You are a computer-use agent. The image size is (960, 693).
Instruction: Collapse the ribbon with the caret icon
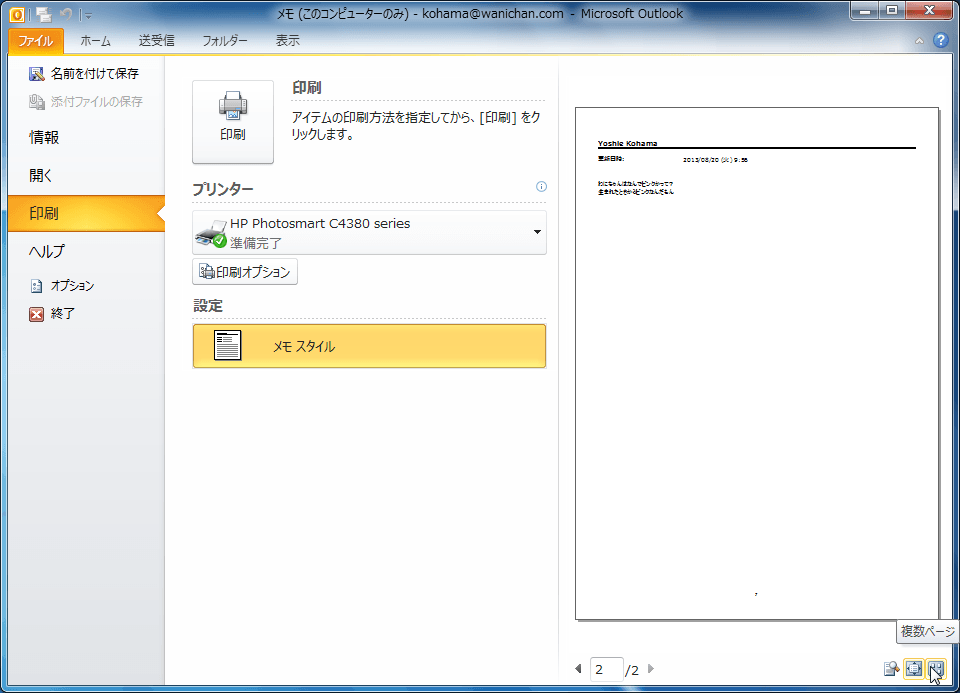(919, 41)
